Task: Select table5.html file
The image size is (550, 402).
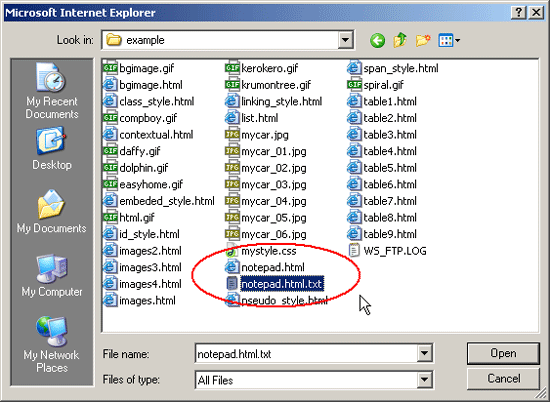Action: [382, 168]
